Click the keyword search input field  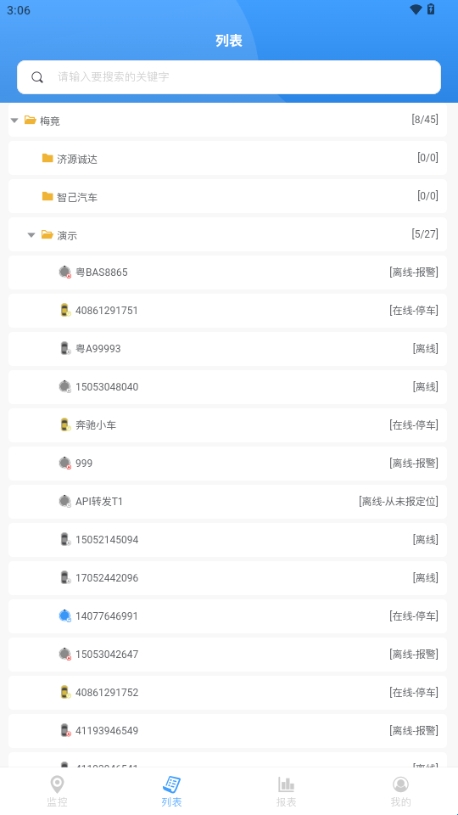(x=229, y=77)
